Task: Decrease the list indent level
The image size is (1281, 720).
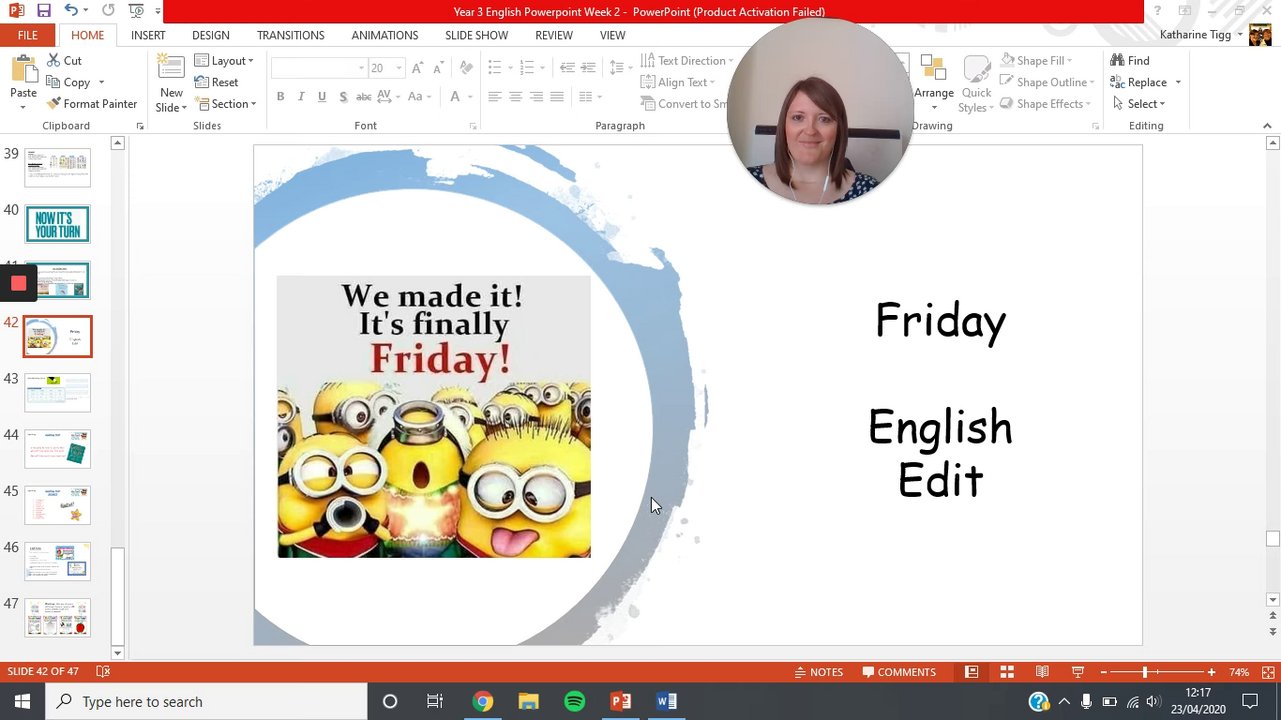Action: [x=567, y=68]
